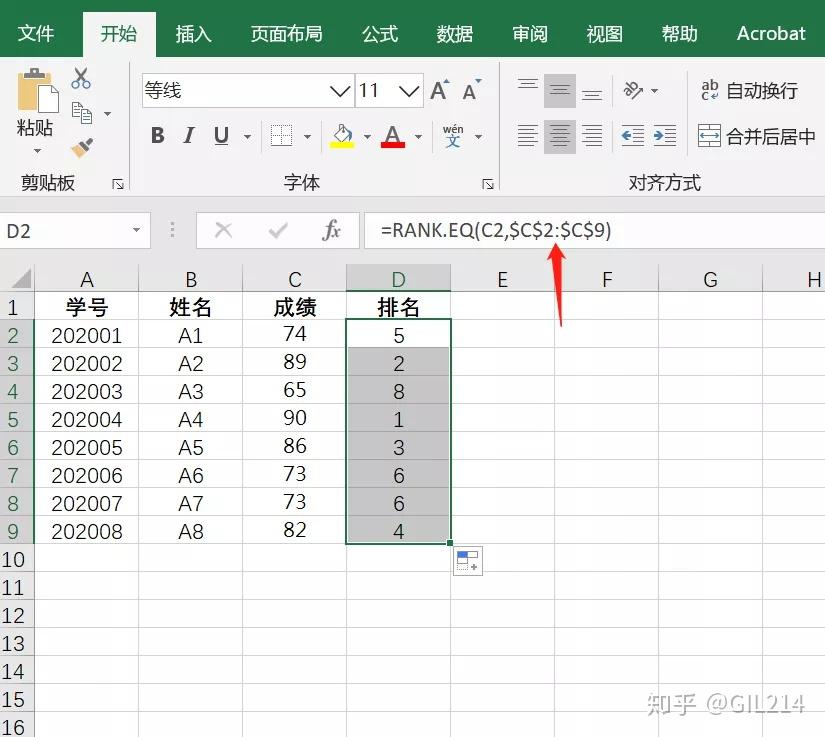Image resolution: width=825 pixels, height=737 pixels.
Task: Open the font name dropdown
Action: coord(340,90)
